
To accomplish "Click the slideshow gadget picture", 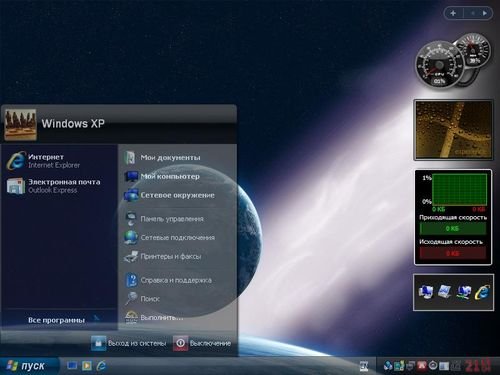I will (x=453, y=130).
